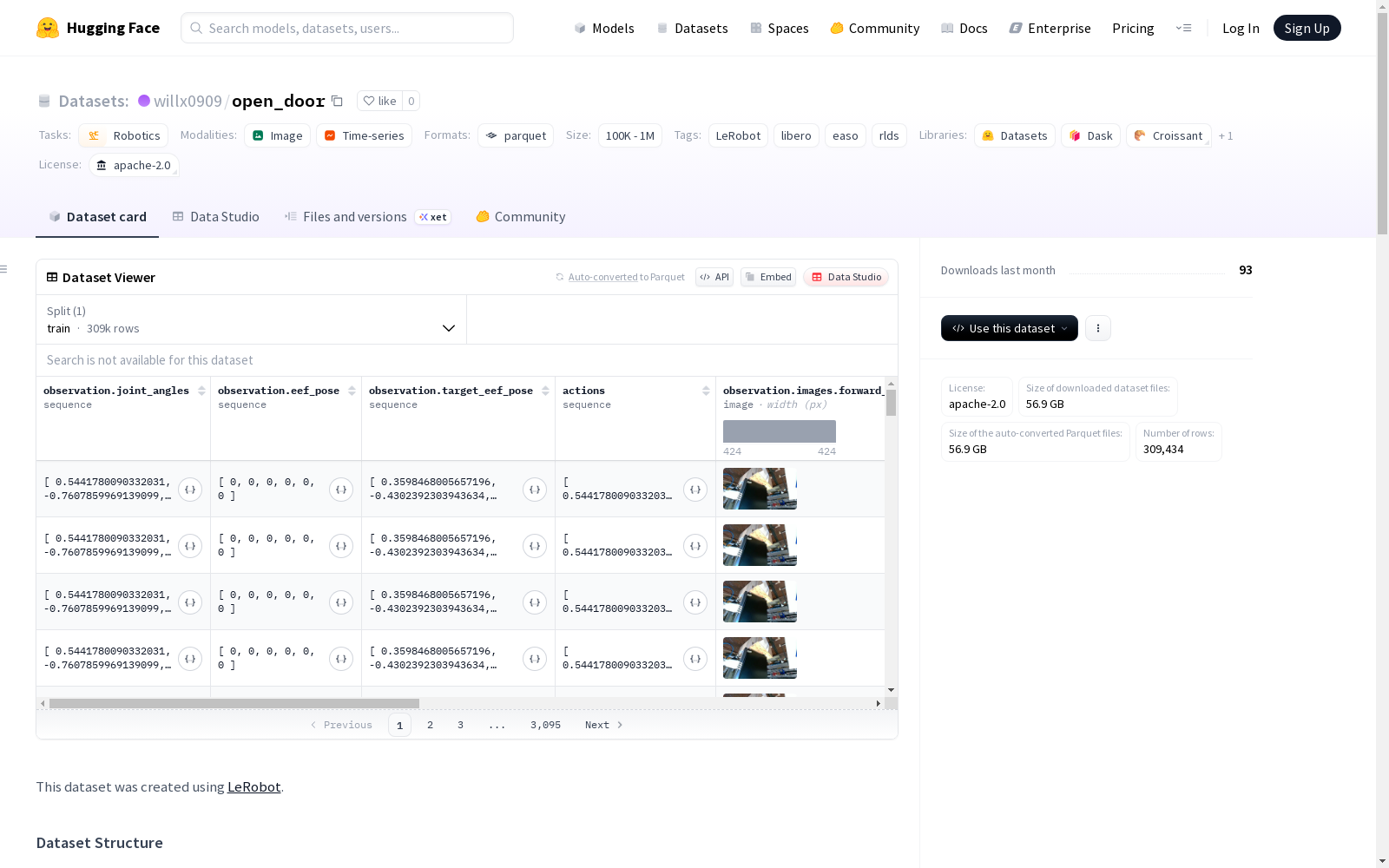Filter by Image modality tag

(x=277, y=135)
